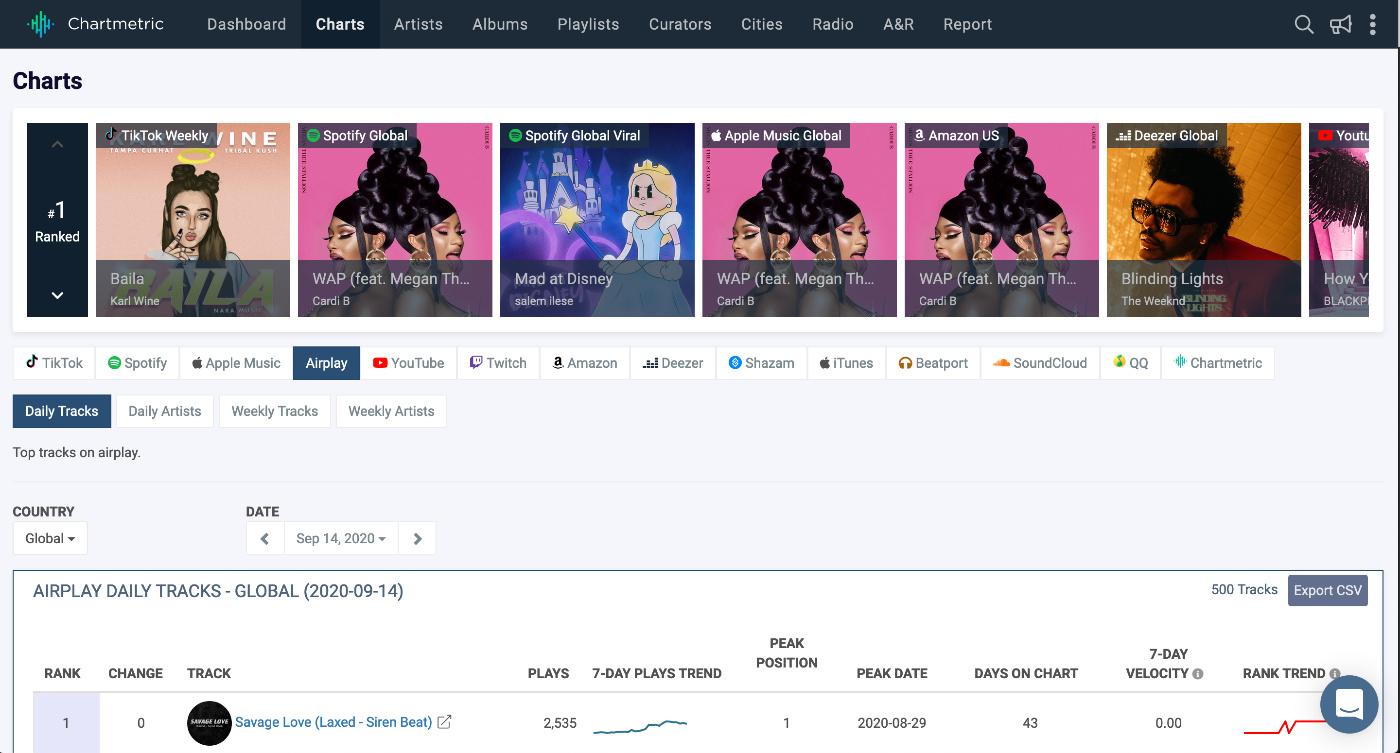
Task: Click the 7-day plays trend sparkline
Action: tap(640, 726)
